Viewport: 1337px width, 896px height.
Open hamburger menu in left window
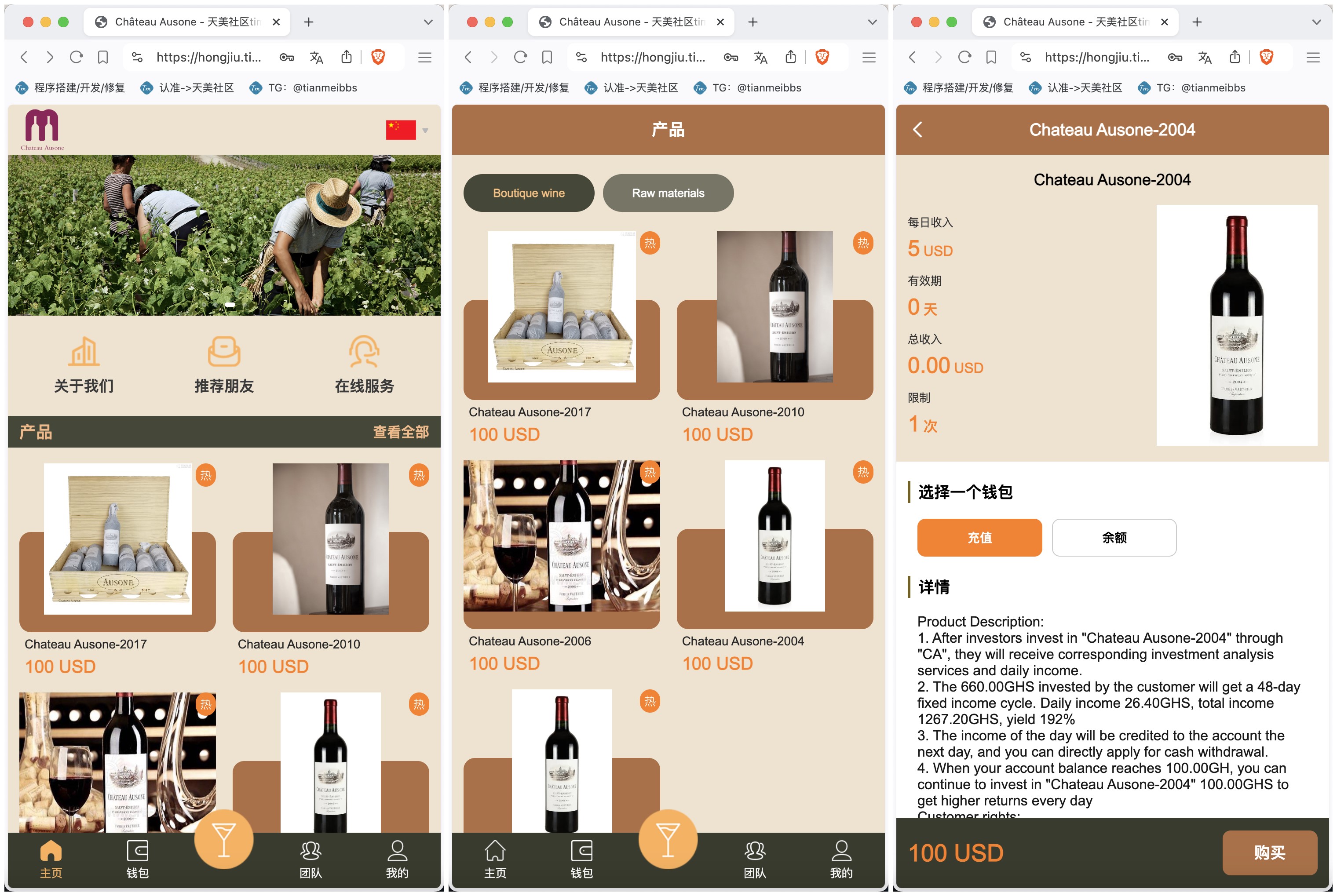(425, 57)
